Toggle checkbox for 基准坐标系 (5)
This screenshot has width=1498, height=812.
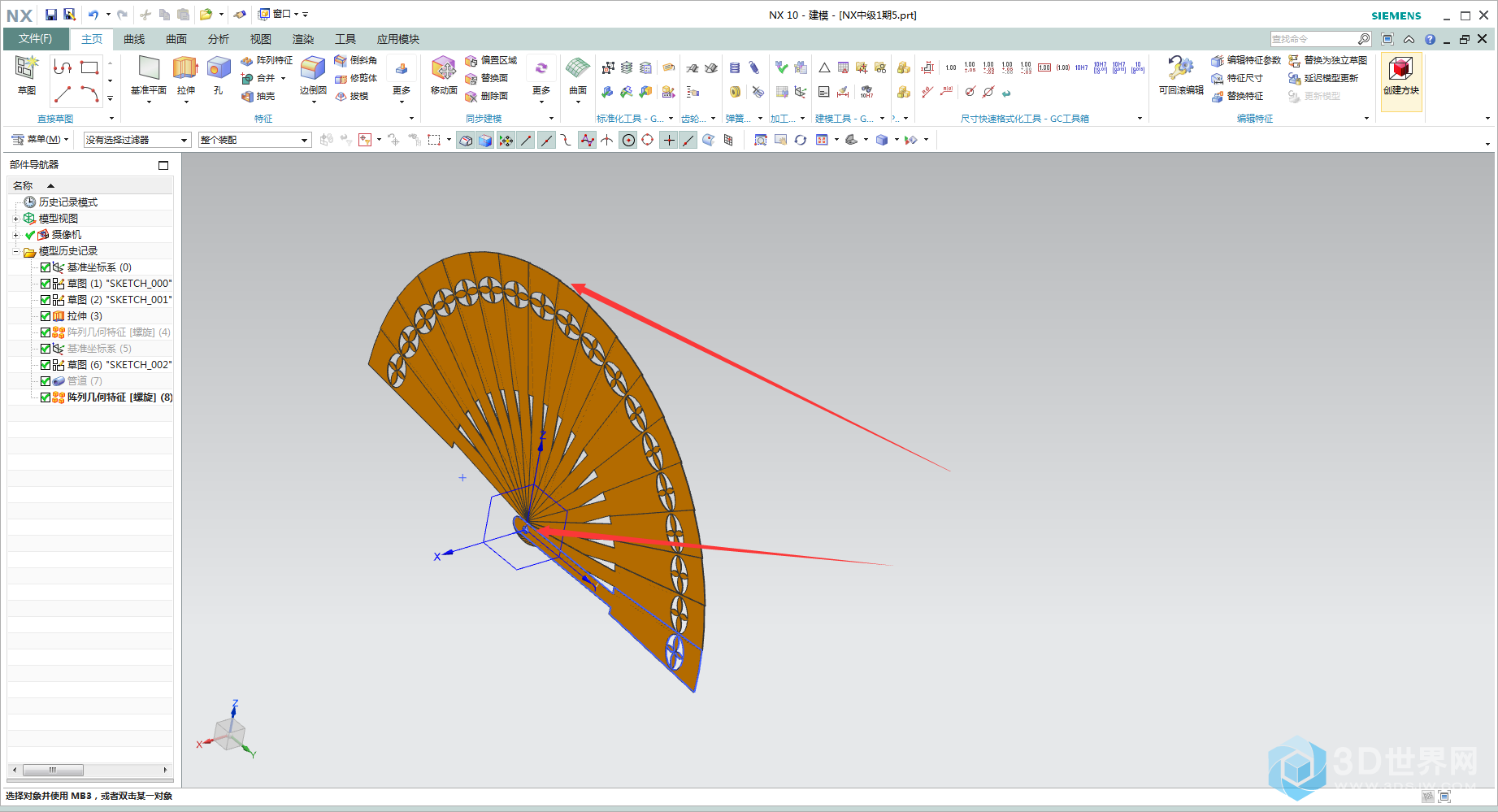[x=46, y=349]
